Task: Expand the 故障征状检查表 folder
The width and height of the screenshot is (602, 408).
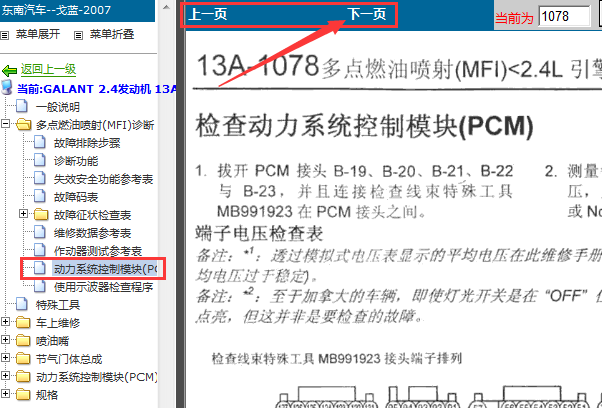Action: (23, 214)
